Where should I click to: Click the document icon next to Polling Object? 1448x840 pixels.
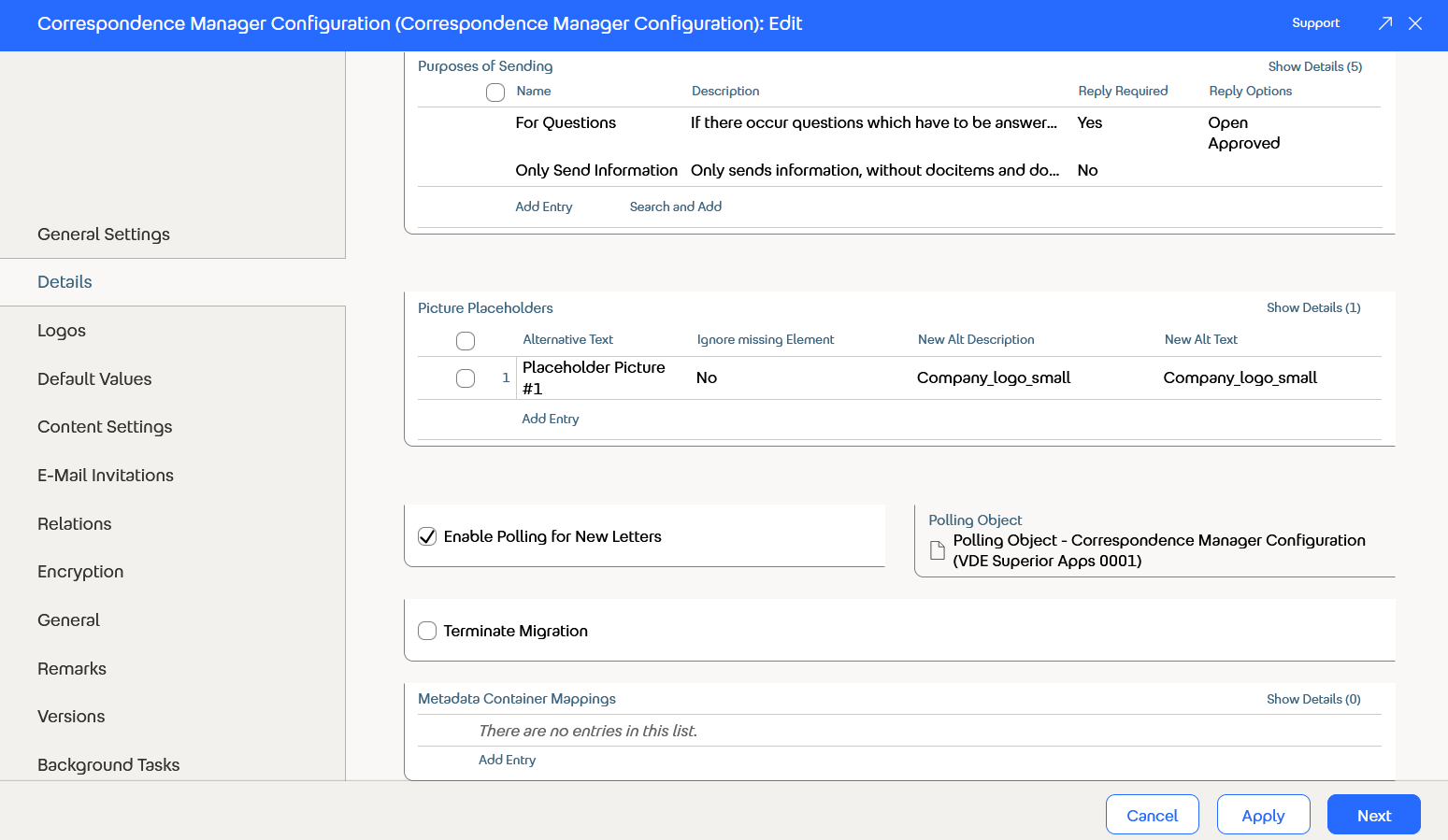(938, 550)
